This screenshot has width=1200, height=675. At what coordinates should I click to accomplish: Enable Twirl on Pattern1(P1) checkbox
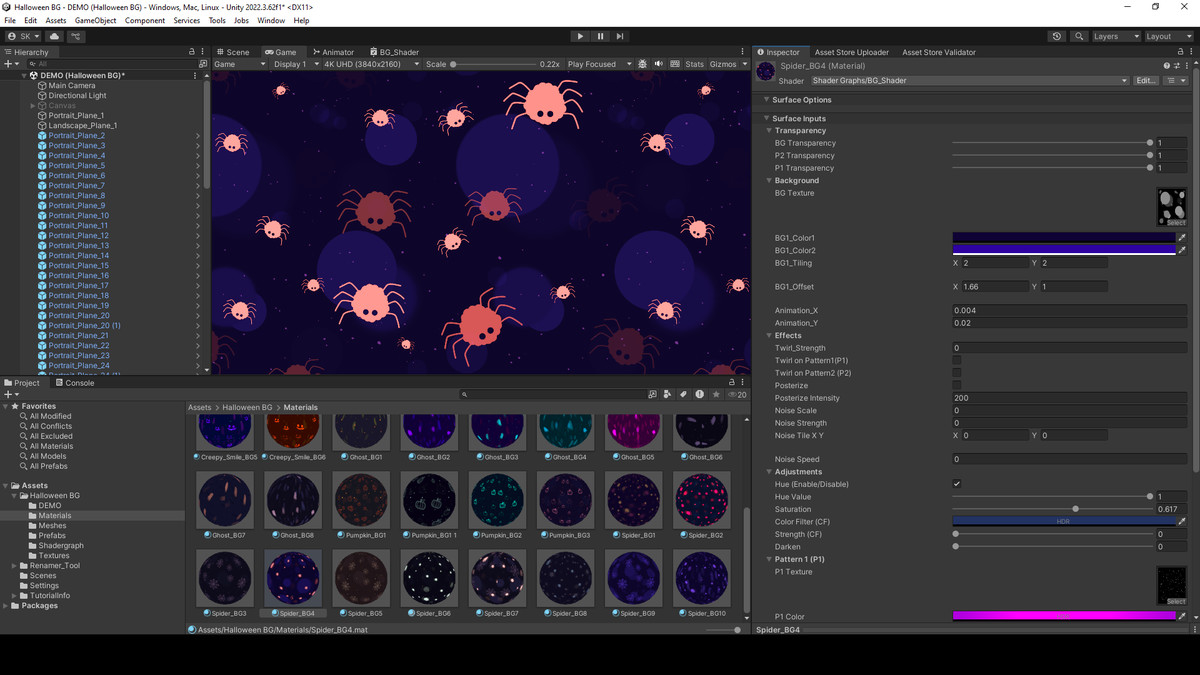coord(956,360)
